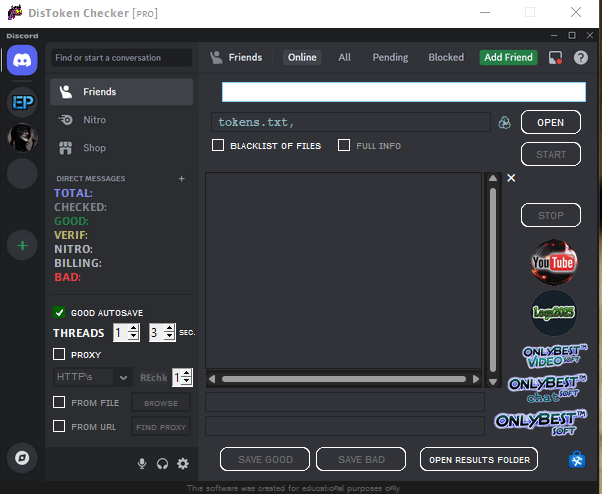Click the FIND PROXY button
The height and width of the screenshot is (494, 602).
pyautogui.click(x=161, y=427)
